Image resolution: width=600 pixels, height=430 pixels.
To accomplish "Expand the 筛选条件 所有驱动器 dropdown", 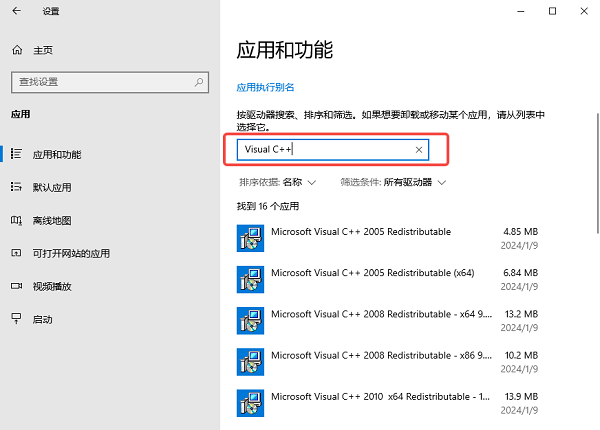I will point(406,183).
